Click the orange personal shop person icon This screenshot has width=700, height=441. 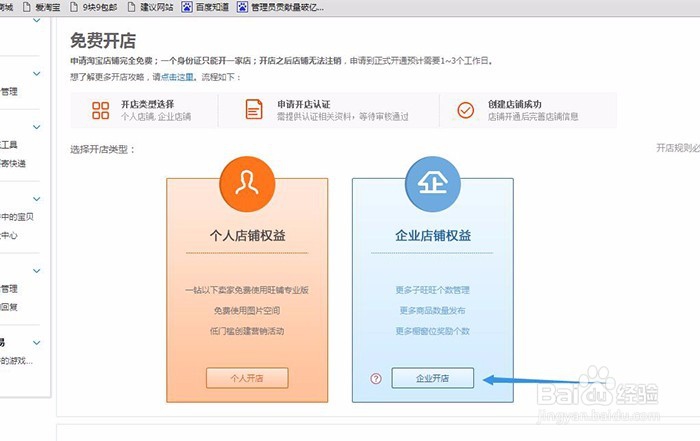click(x=247, y=183)
